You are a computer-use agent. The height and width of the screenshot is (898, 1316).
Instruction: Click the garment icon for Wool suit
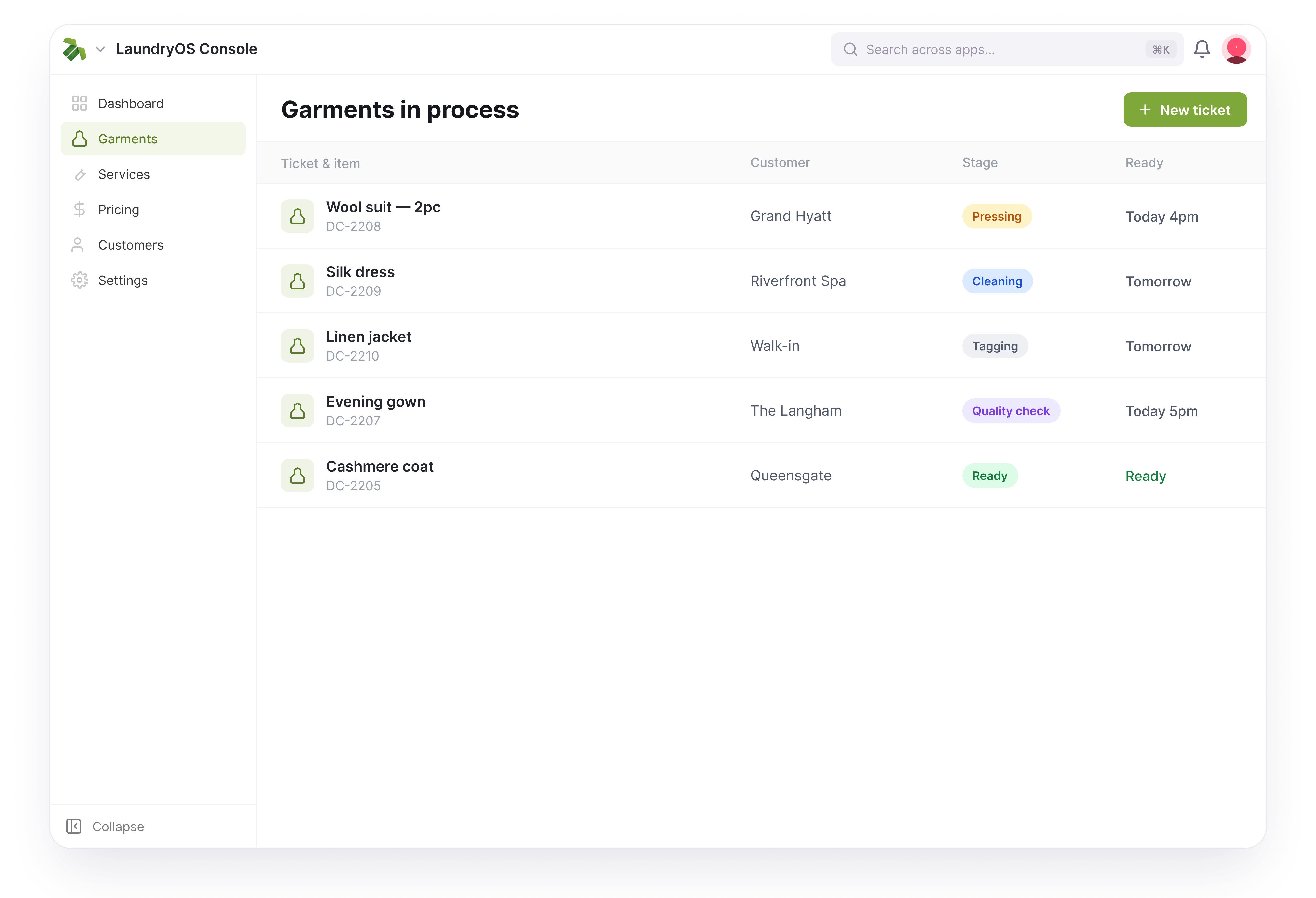[x=297, y=216]
